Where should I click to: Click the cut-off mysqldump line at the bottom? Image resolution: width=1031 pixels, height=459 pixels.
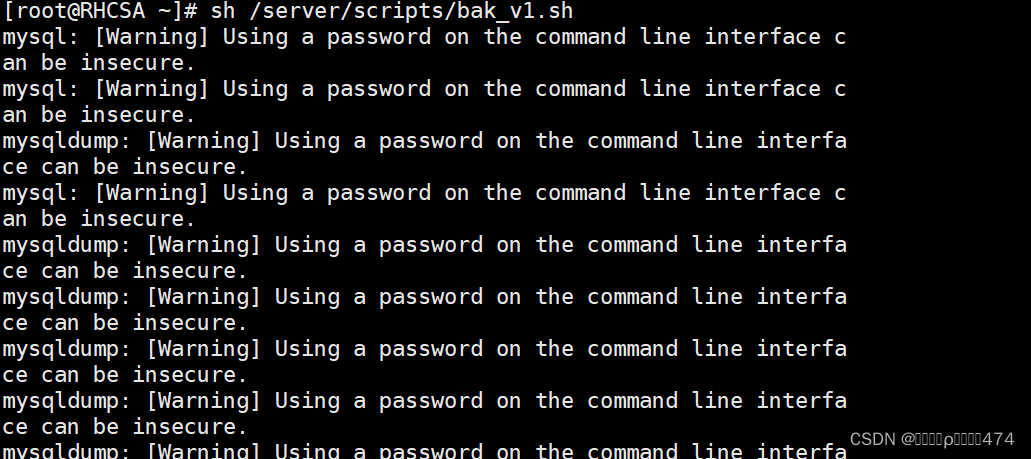coord(424,450)
